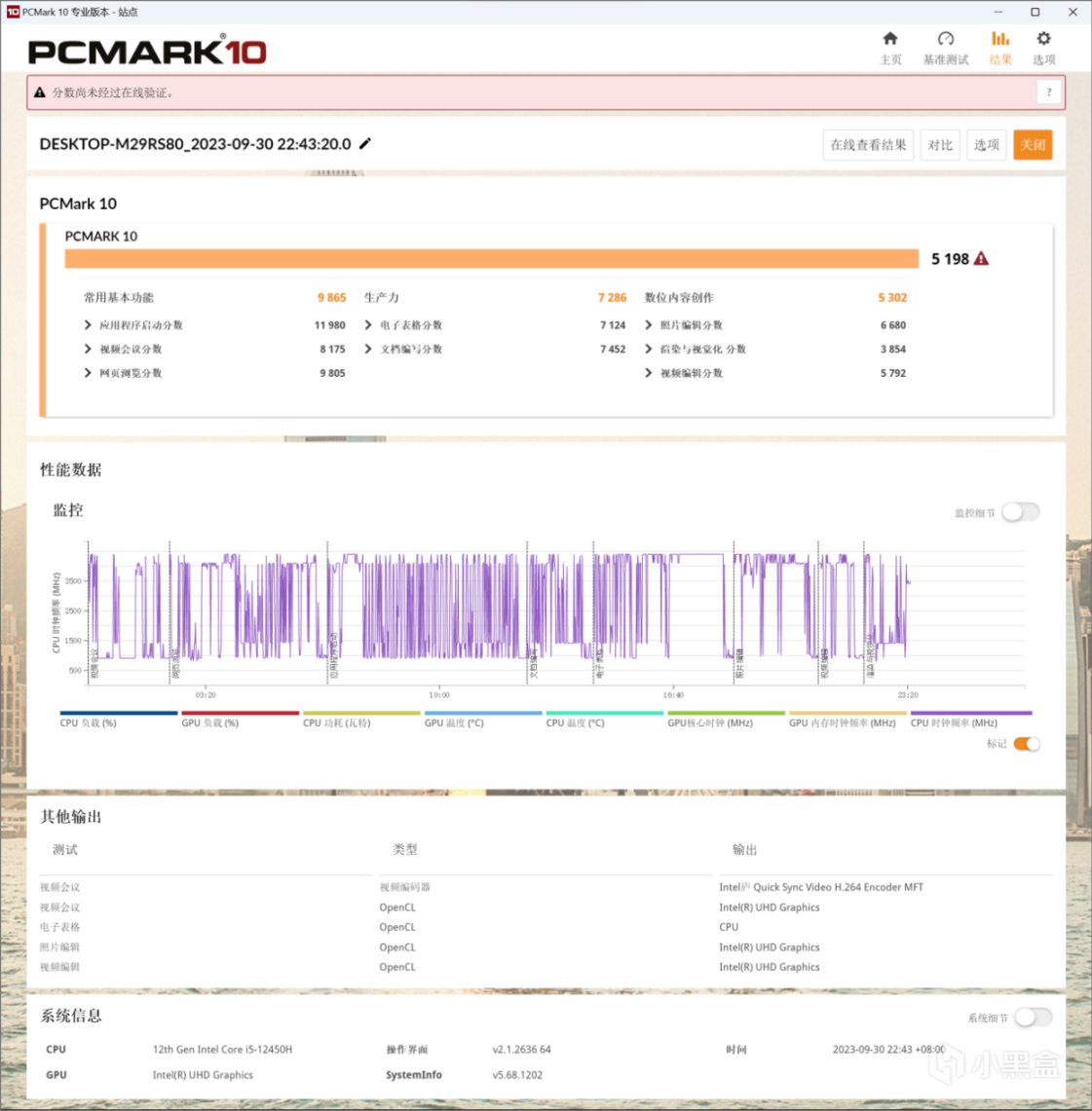Click the 16:40 time axis label
Image resolution: width=1092 pixels, height=1111 pixels.
[673, 695]
